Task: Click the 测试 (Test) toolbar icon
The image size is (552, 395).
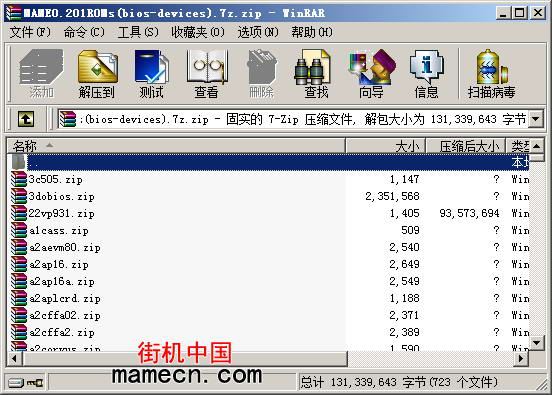Action: 151,74
